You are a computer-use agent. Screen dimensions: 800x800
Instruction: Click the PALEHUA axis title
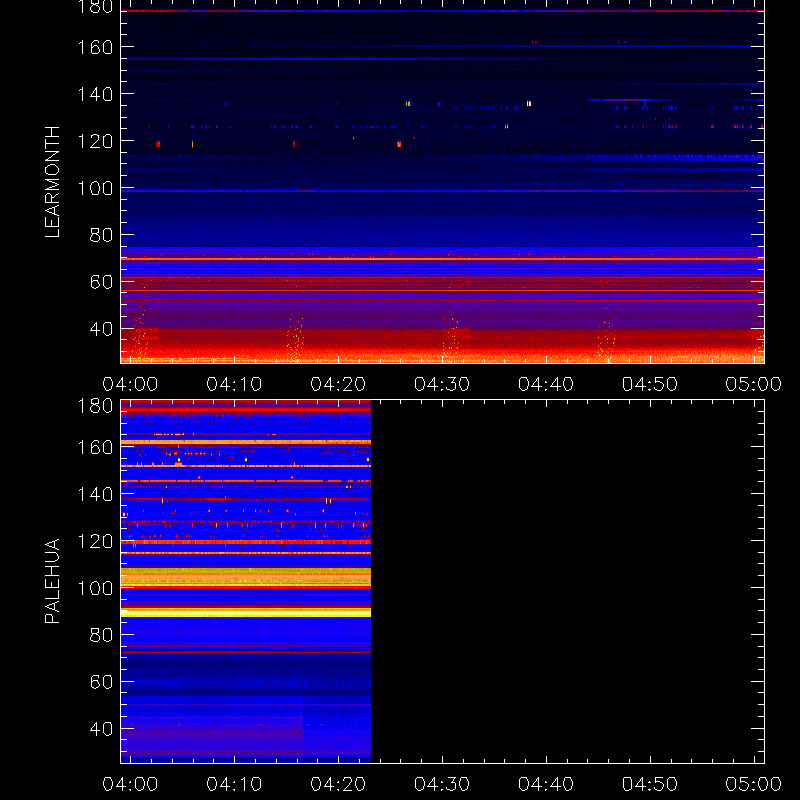pyautogui.click(x=53, y=581)
